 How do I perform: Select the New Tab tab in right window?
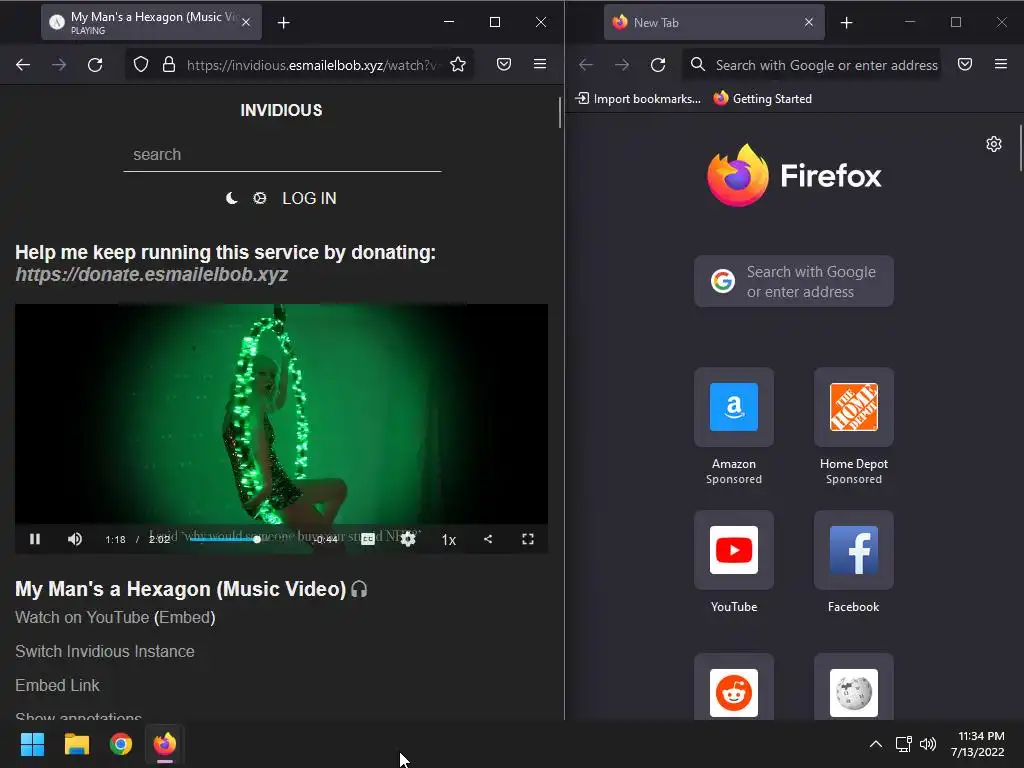714,22
